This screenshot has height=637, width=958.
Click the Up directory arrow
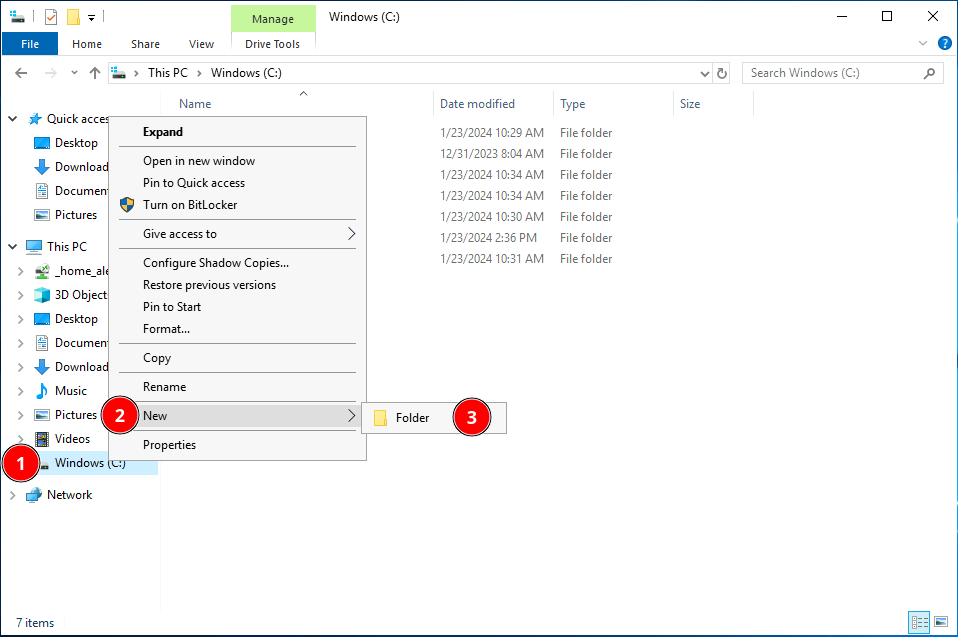95,73
